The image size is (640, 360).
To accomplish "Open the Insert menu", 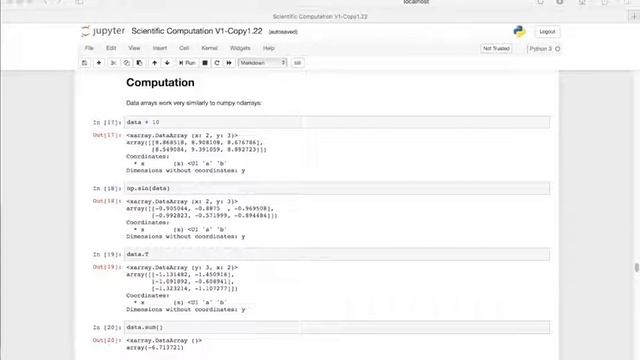I will (x=160, y=48).
